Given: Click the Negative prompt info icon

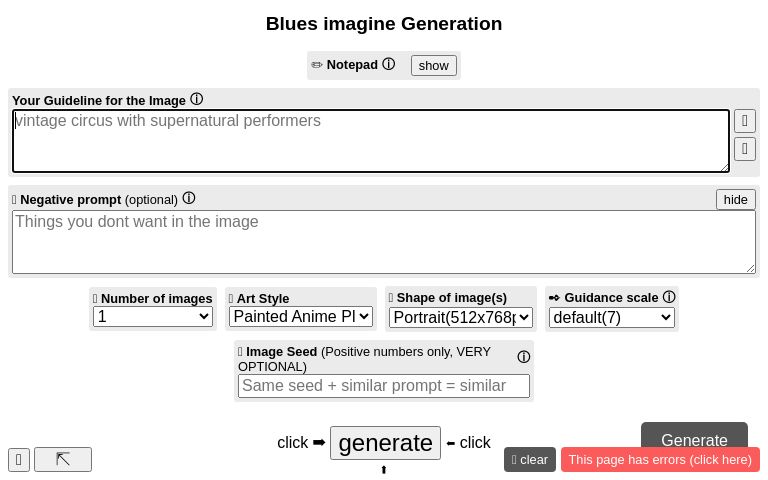Looking at the screenshot, I should 188,198.
